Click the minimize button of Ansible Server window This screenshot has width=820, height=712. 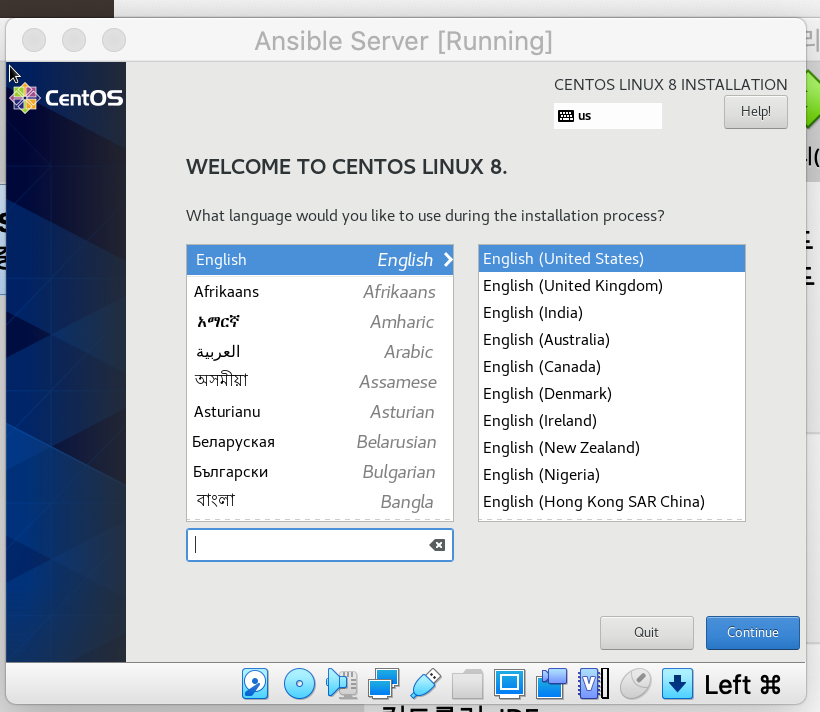74,40
